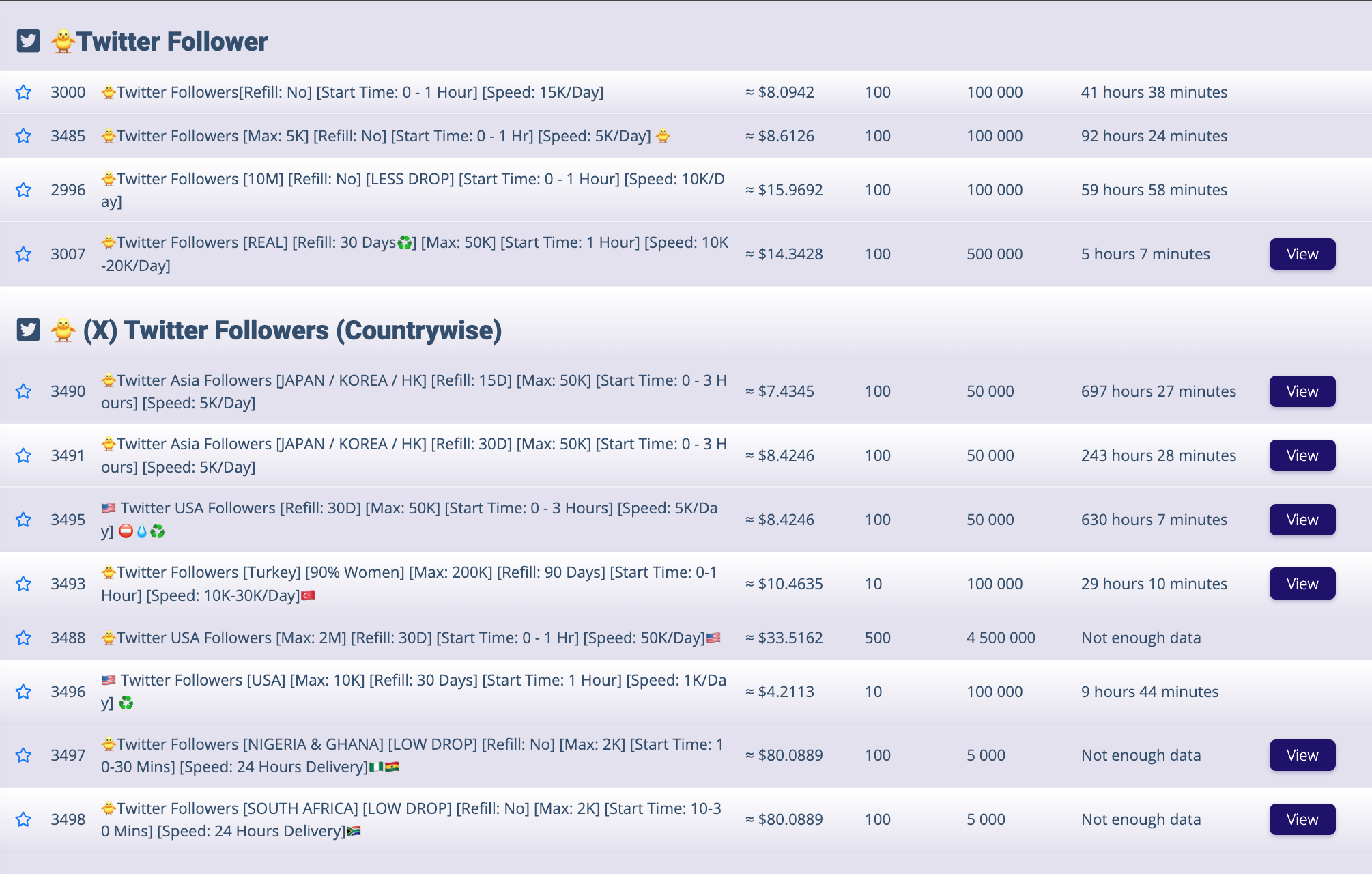Favorite service 3491 using star icon

(x=23, y=455)
